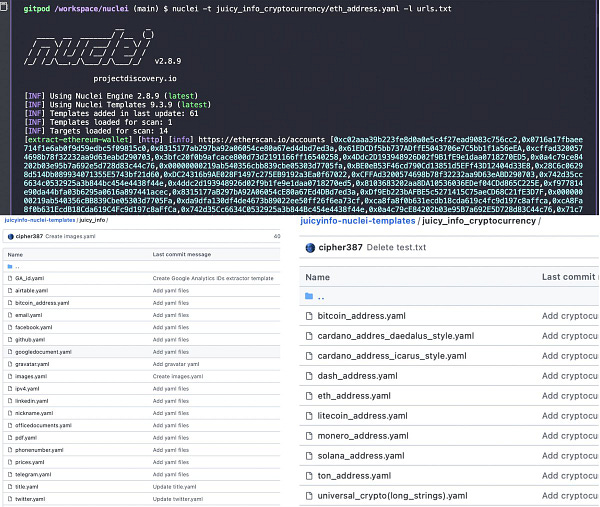This screenshot has width=600, height=507.
Task: Open ipv4.yaml
Action: [27, 388]
